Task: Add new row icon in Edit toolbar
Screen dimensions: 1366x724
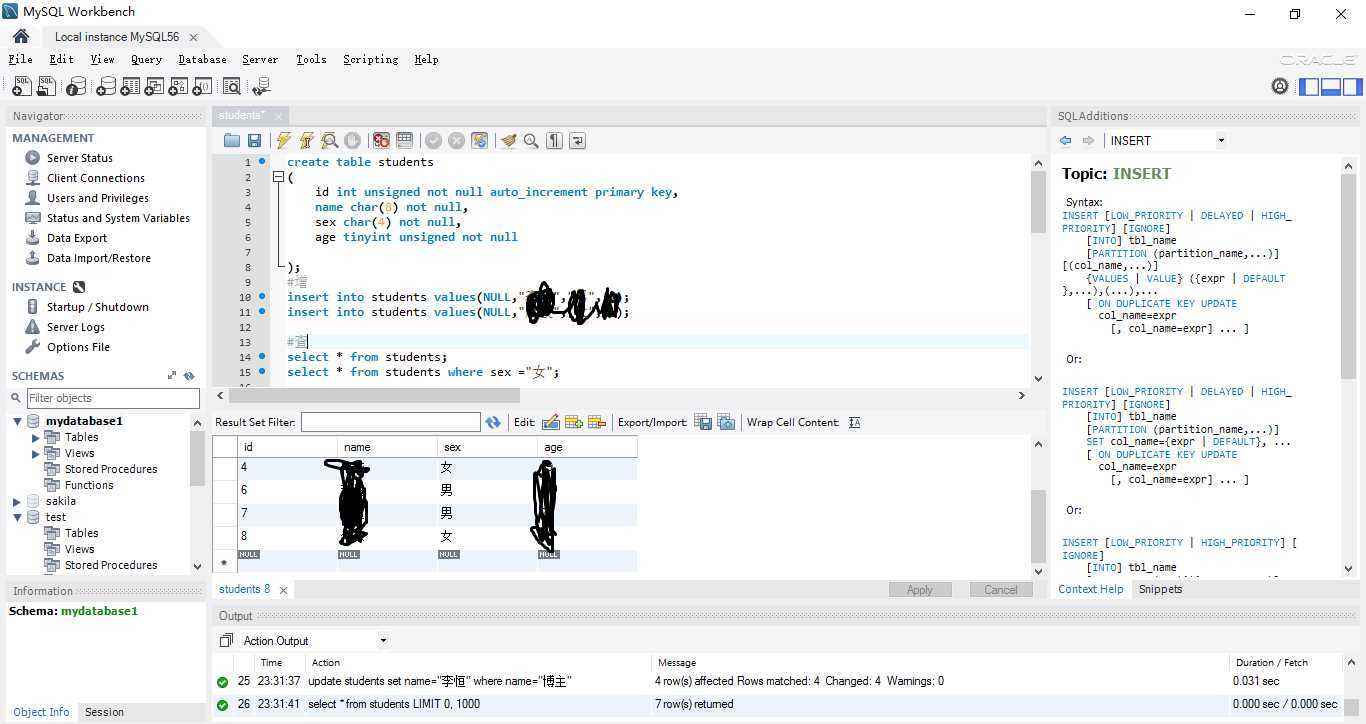Action: [574, 422]
